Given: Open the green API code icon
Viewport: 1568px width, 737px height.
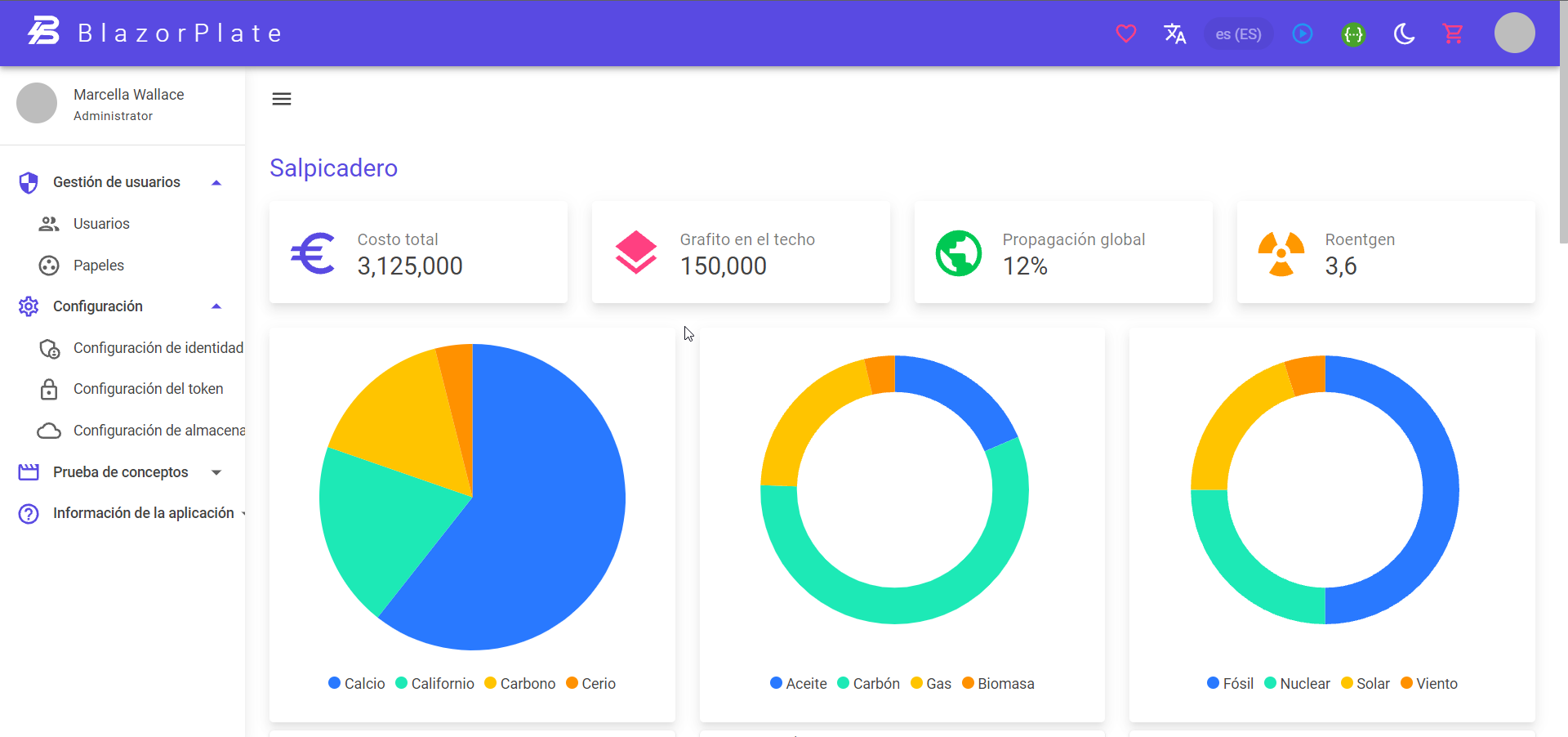Looking at the screenshot, I should 1353,33.
